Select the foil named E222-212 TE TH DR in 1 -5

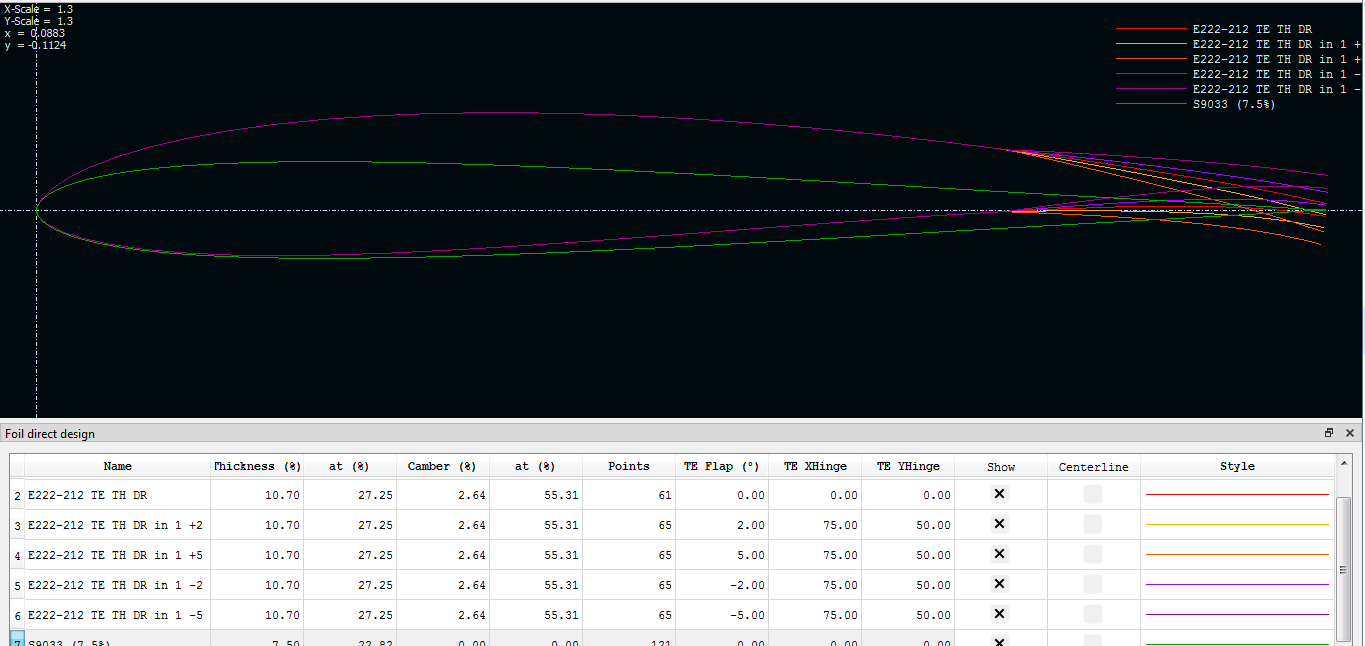115,615
